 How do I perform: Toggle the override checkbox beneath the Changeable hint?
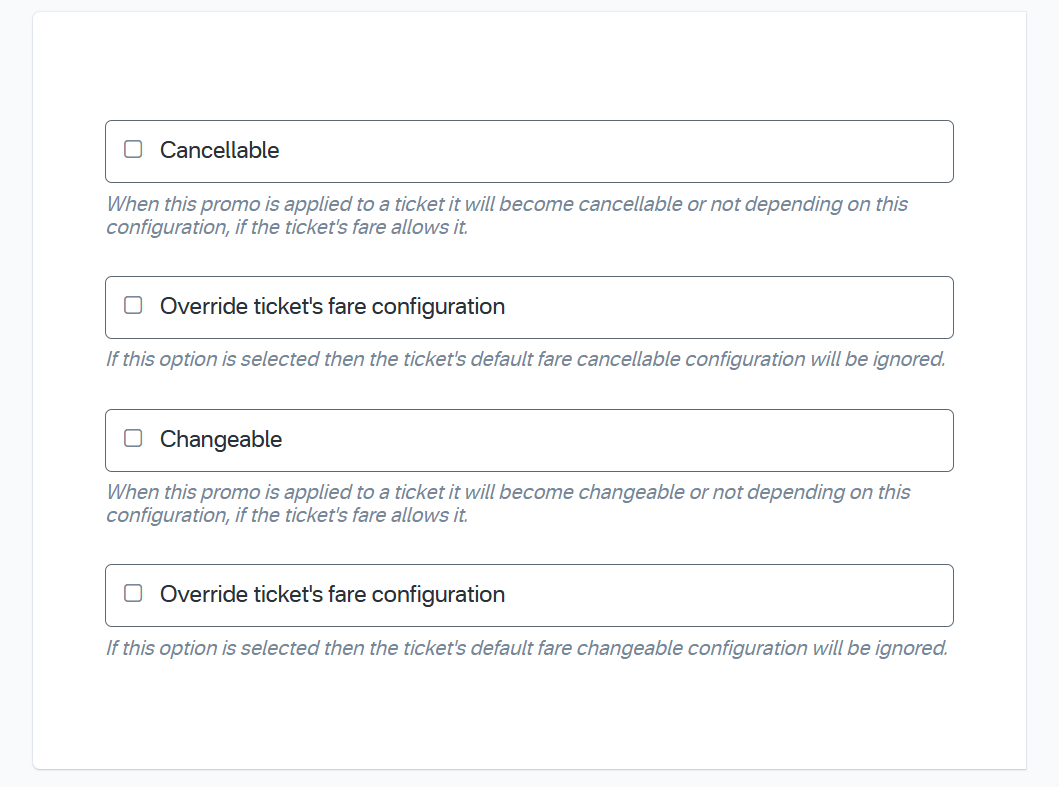click(x=133, y=594)
